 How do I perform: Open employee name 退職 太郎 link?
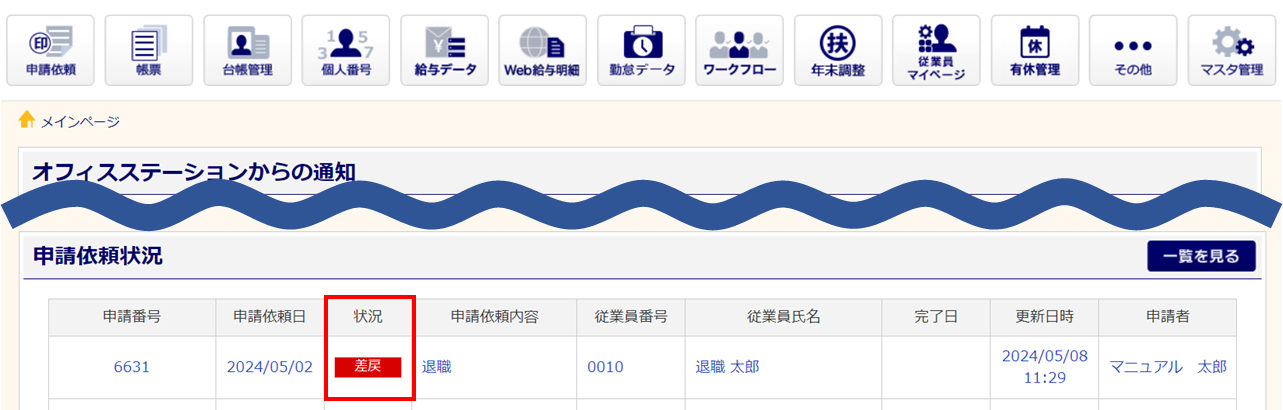[x=726, y=367]
